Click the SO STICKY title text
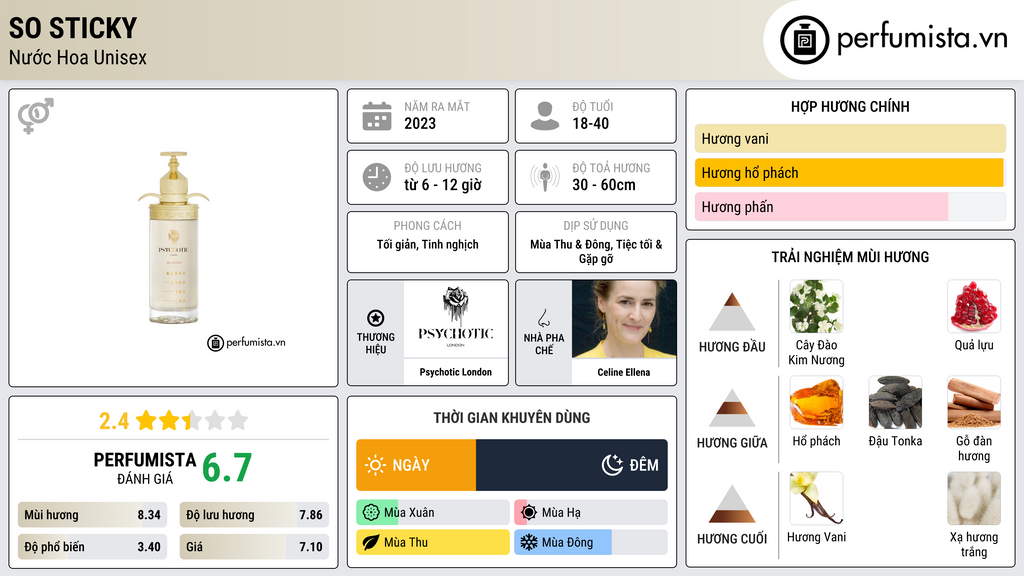 [x=73, y=28]
